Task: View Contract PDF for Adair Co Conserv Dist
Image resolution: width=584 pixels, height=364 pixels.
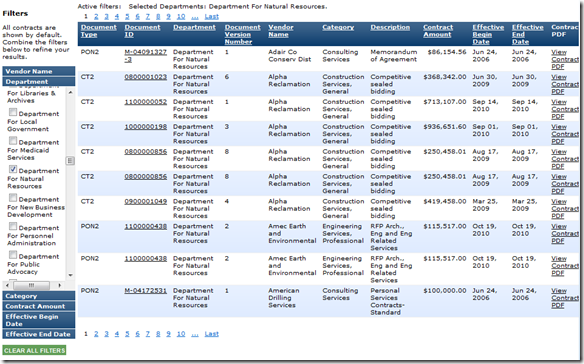Action: coord(565,59)
